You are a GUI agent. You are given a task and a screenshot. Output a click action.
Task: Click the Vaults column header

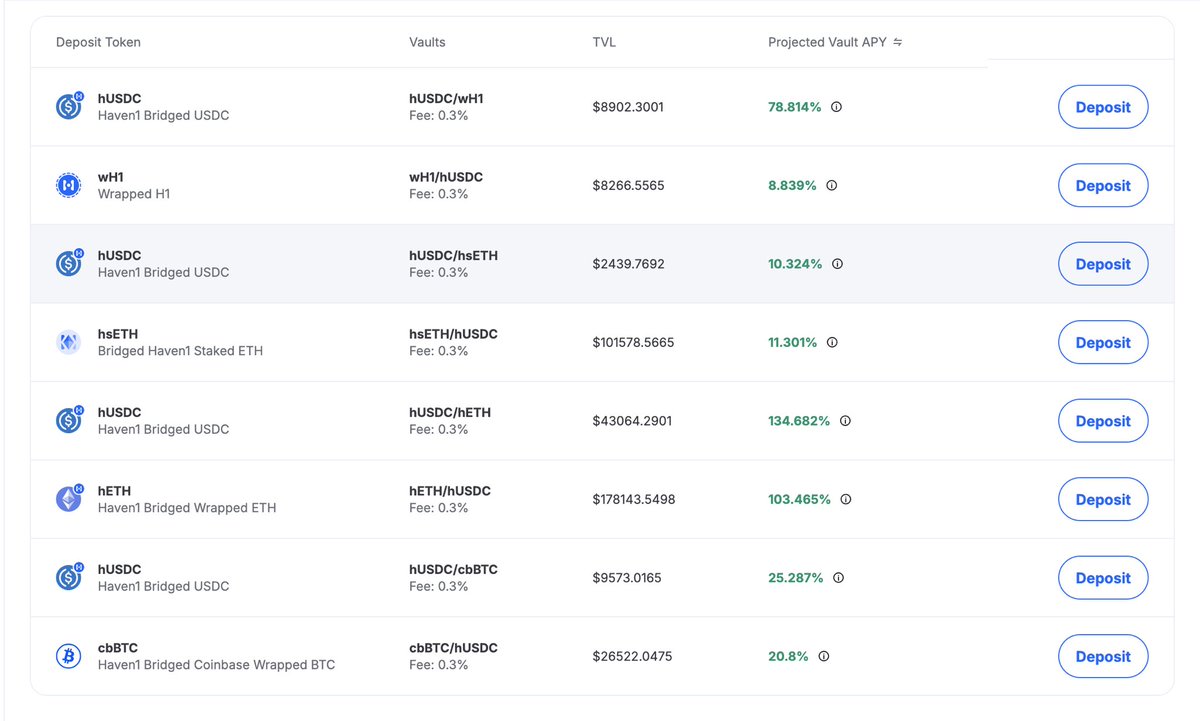tap(427, 42)
